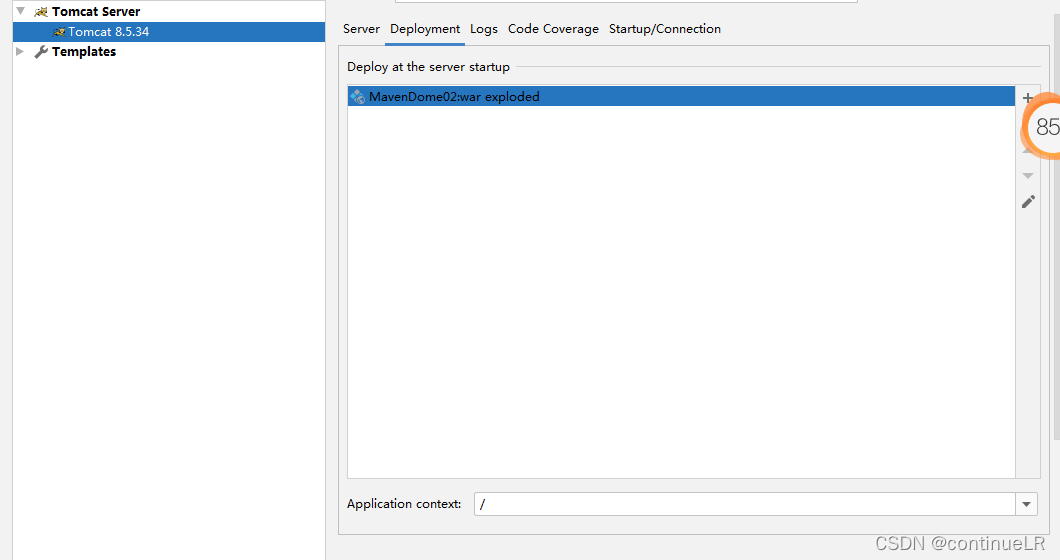Select Tomcat 8.5.34 configuration
Image resolution: width=1060 pixels, height=560 pixels.
[x=169, y=32]
